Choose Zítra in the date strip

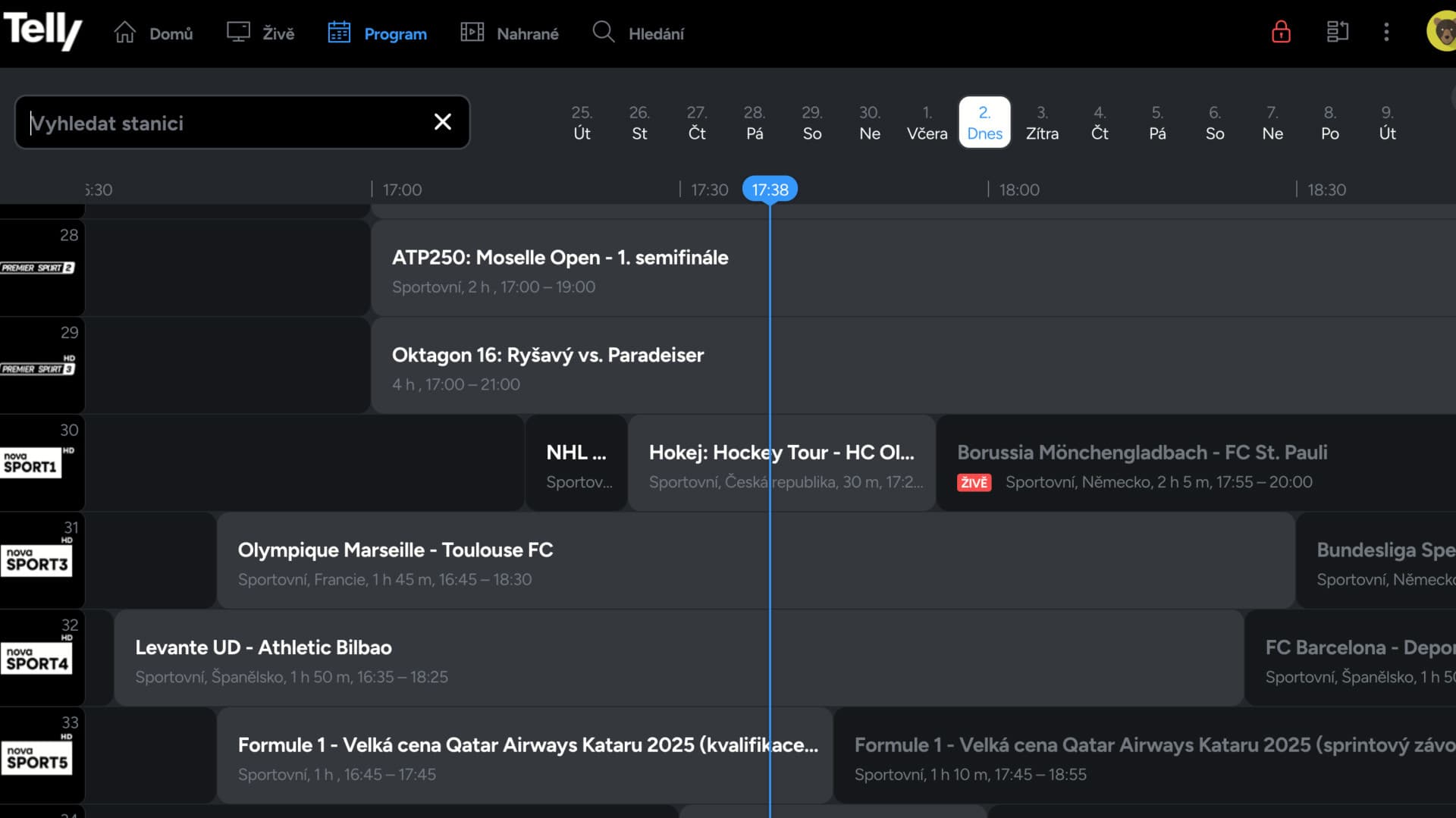click(x=1042, y=123)
